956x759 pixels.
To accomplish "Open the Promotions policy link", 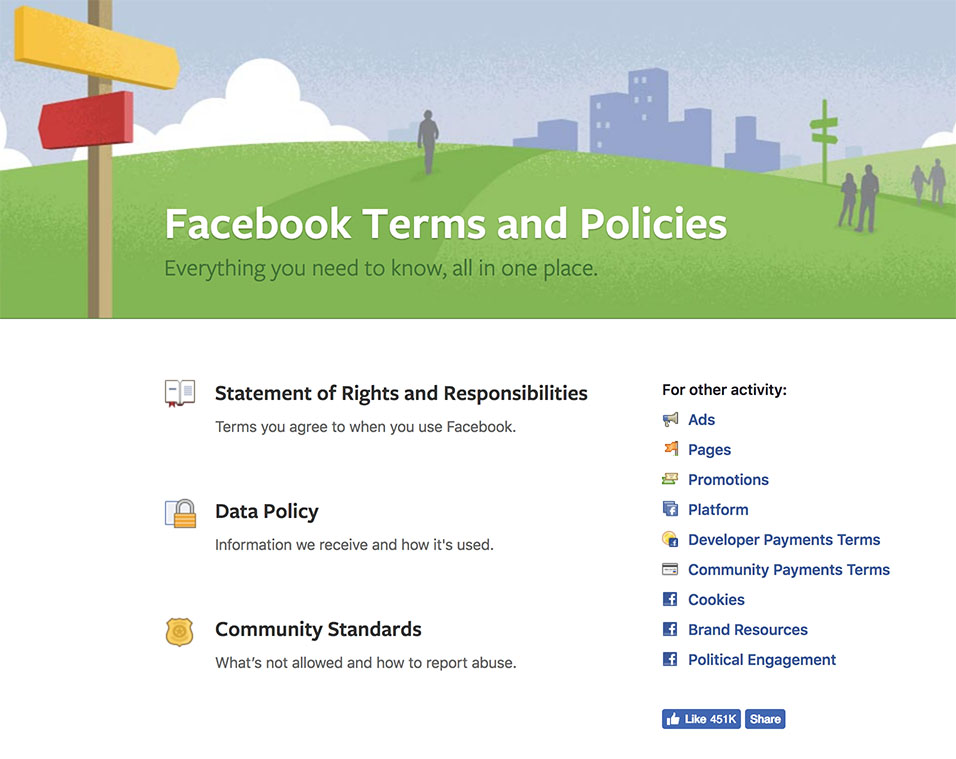I will click(728, 479).
